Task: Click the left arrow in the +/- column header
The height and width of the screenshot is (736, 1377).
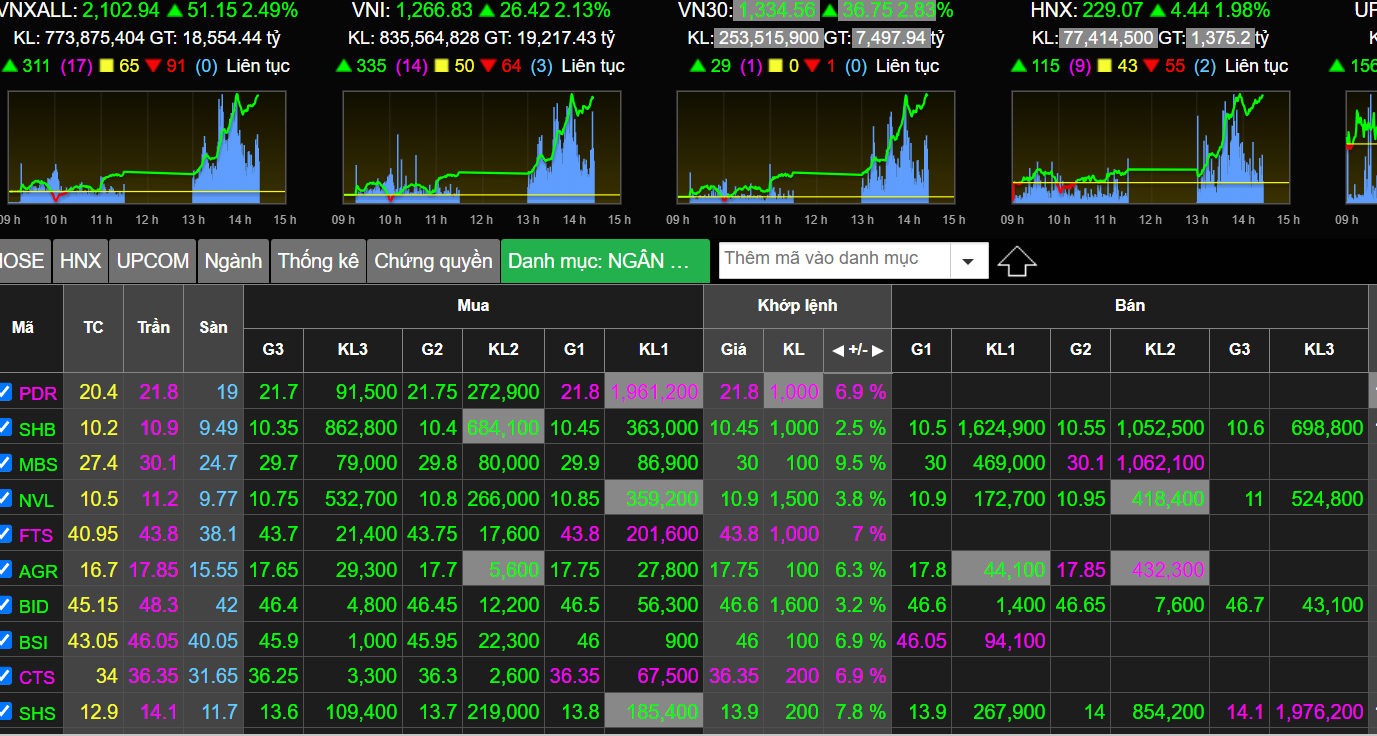Action: tap(837, 350)
